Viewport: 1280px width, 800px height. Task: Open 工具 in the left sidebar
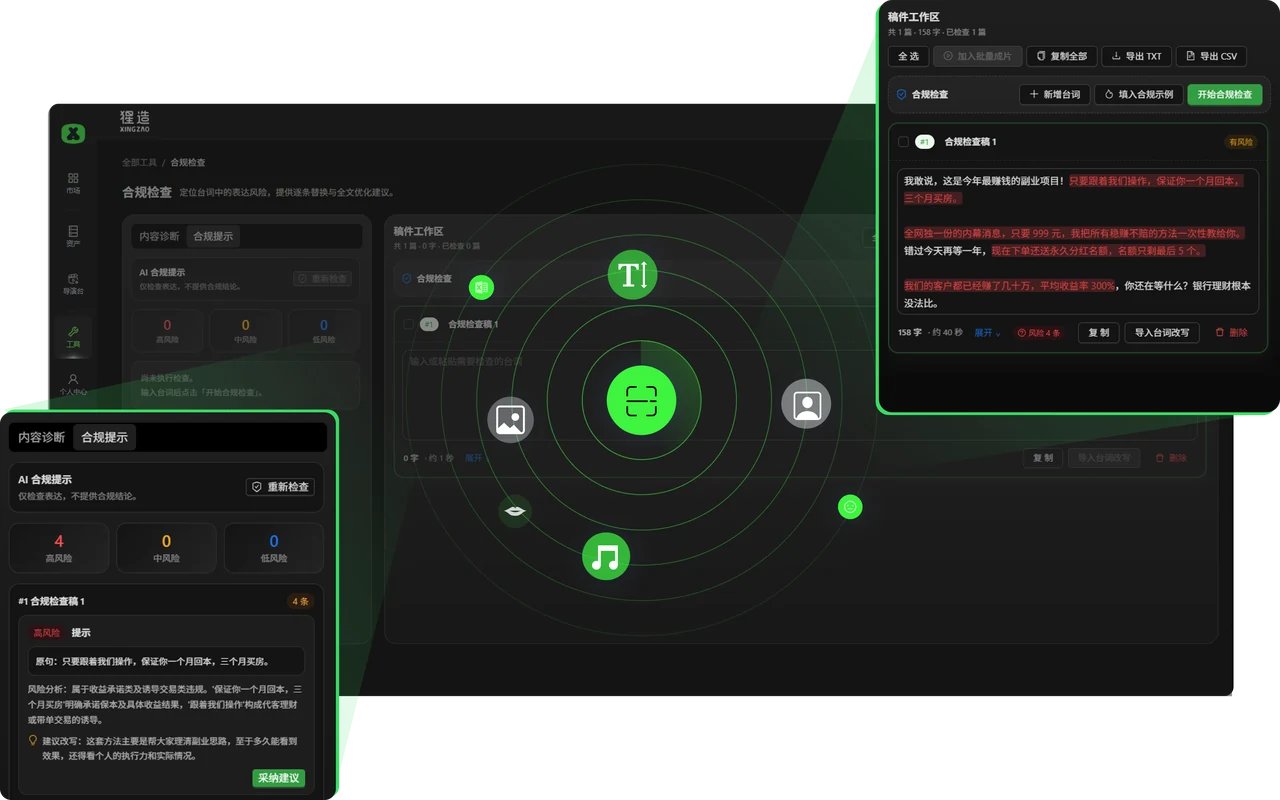click(73, 336)
